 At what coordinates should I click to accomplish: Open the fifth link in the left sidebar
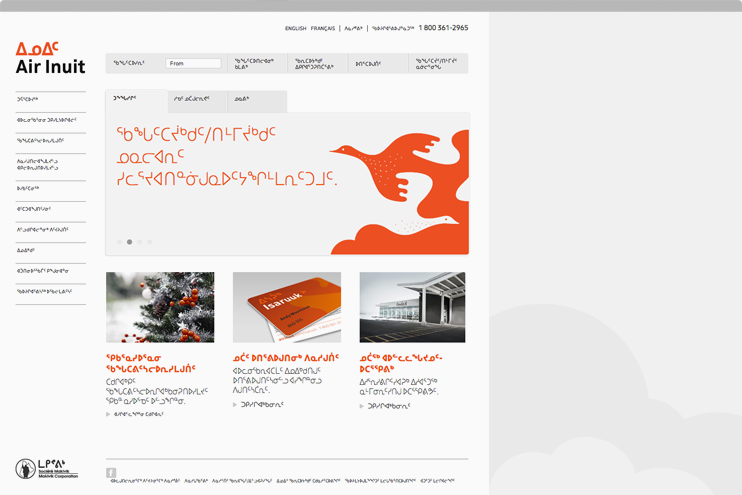click(x=28, y=188)
